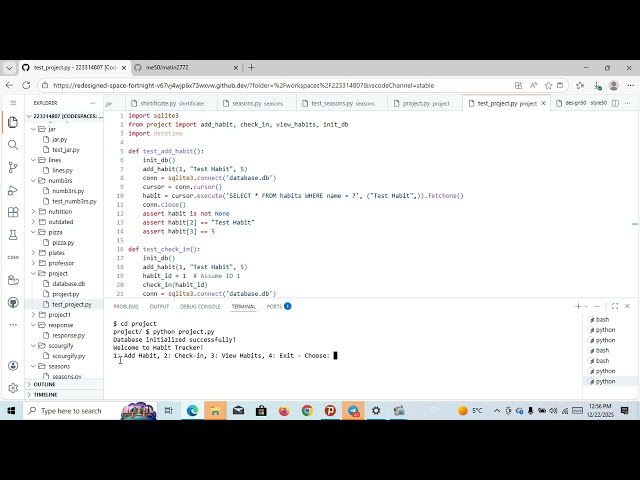Click the Windows taskbar search box
The height and width of the screenshot is (480, 640).
point(89,411)
